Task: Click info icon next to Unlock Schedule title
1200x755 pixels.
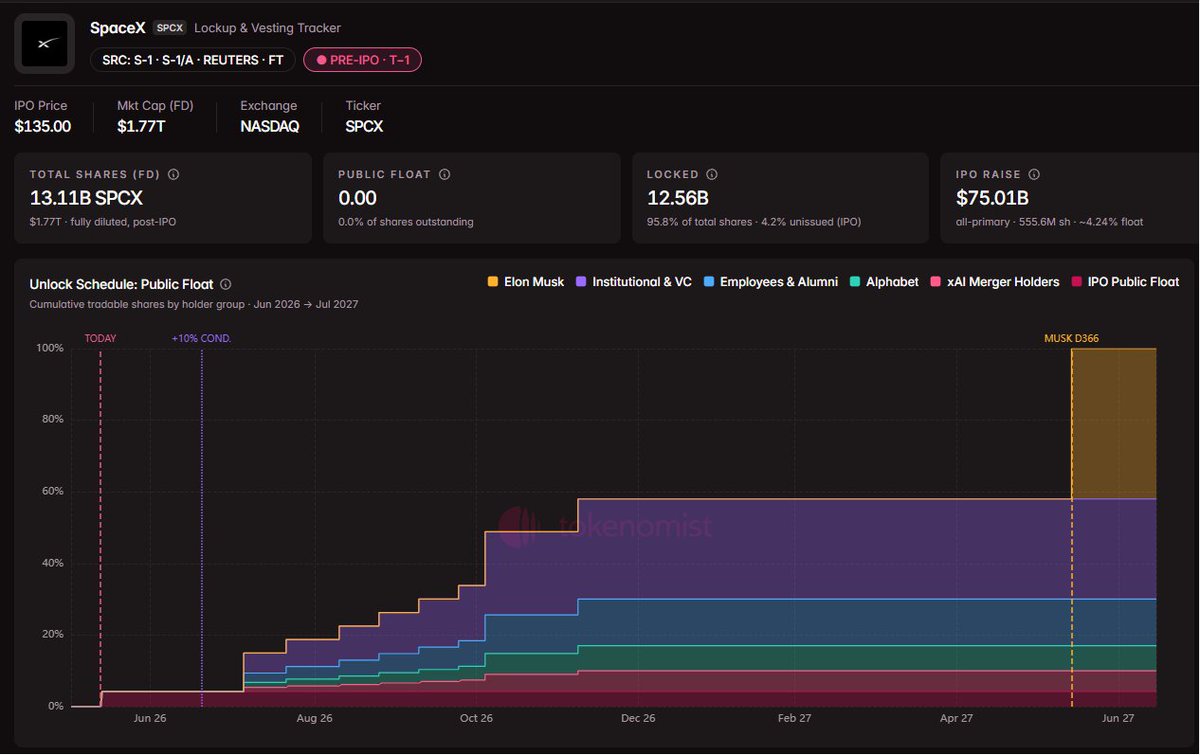Action: pyautogui.click(x=225, y=284)
